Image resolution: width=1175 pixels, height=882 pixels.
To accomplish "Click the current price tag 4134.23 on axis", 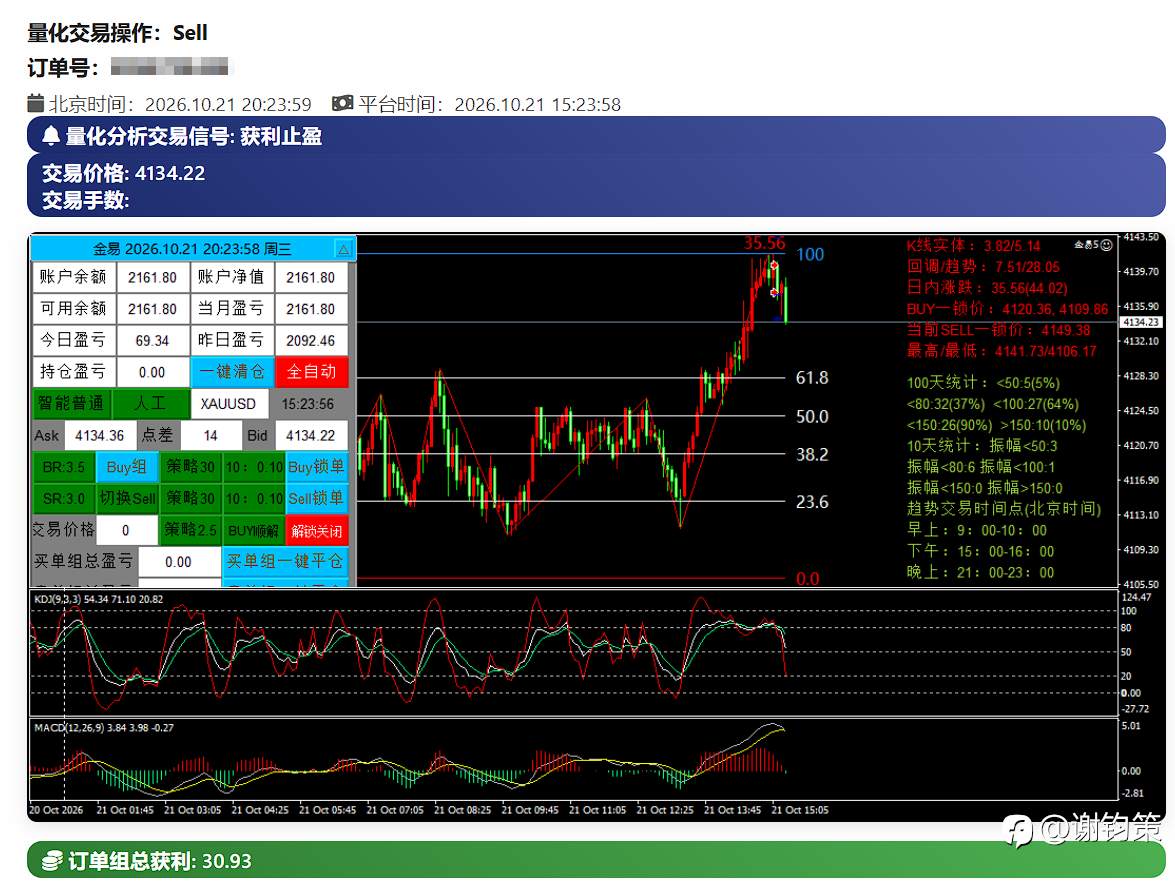I will 1140,322.
